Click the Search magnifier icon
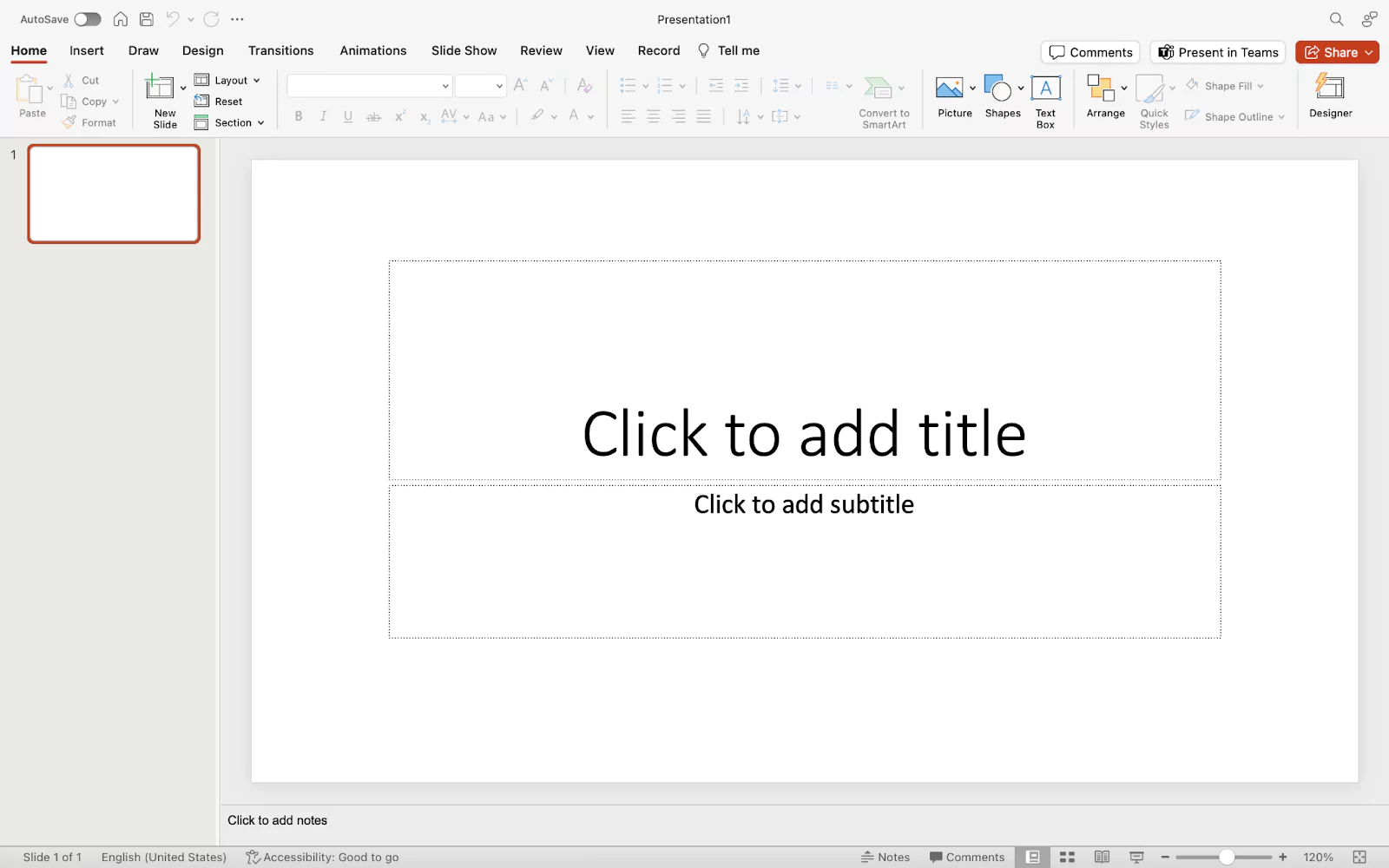The image size is (1389, 868). tap(1336, 19)
